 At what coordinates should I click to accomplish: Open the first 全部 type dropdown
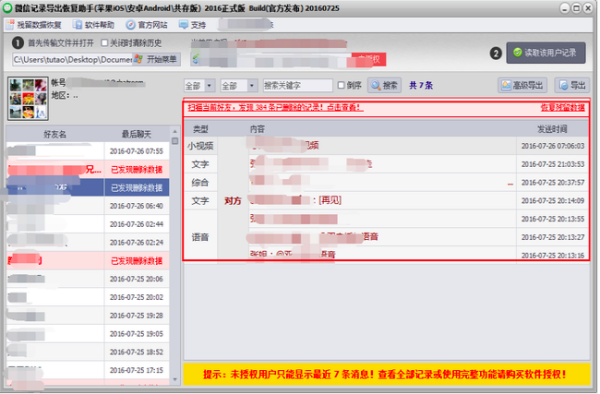point(199,86)
